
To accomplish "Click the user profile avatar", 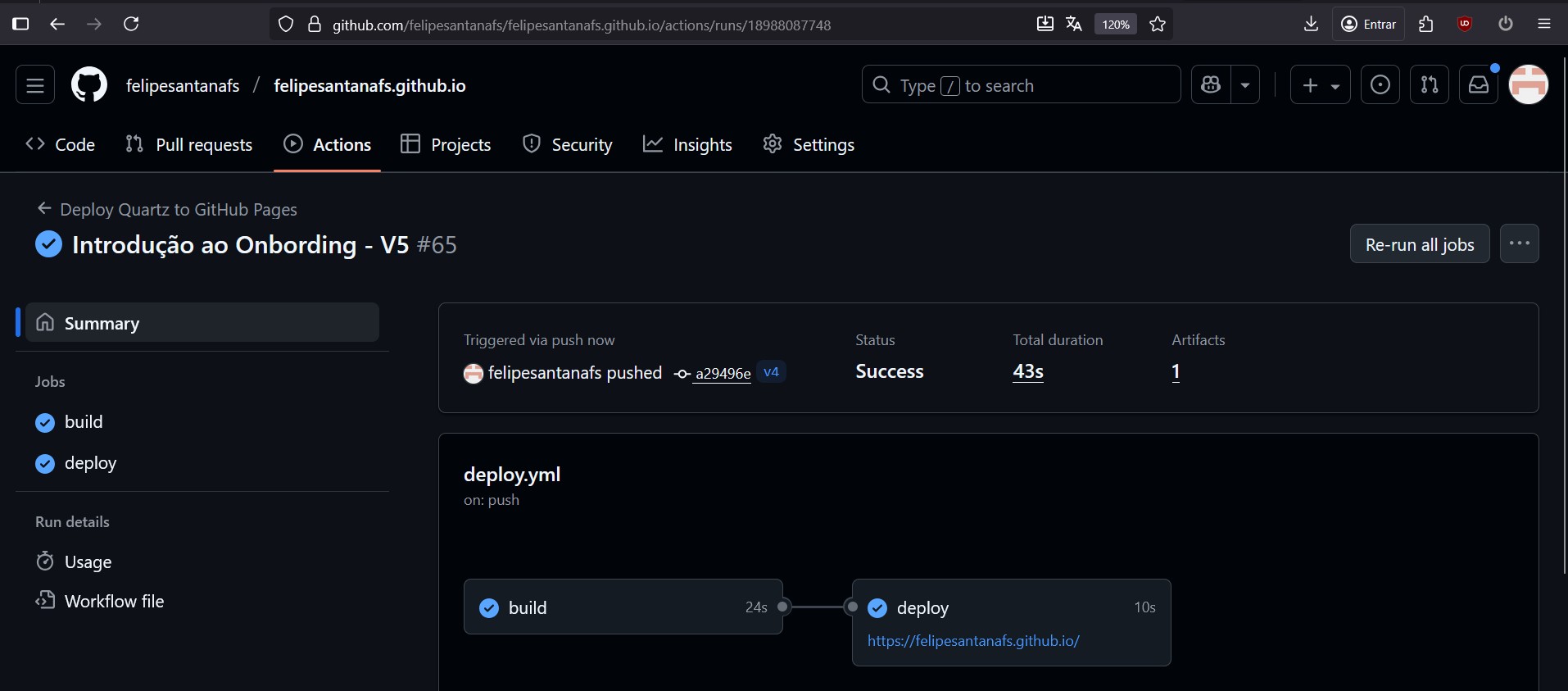I will click(1529, 85).
